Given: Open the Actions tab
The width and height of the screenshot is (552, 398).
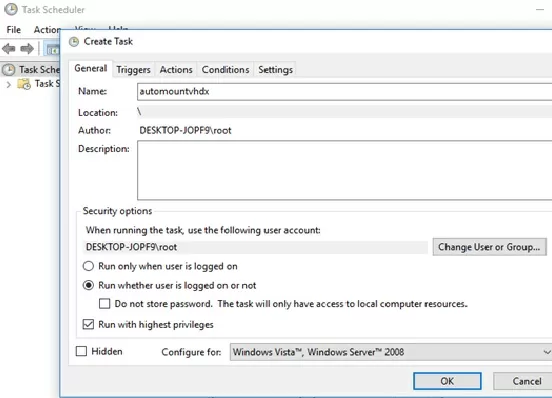Looking at the screenshot, I should (176, 70).
